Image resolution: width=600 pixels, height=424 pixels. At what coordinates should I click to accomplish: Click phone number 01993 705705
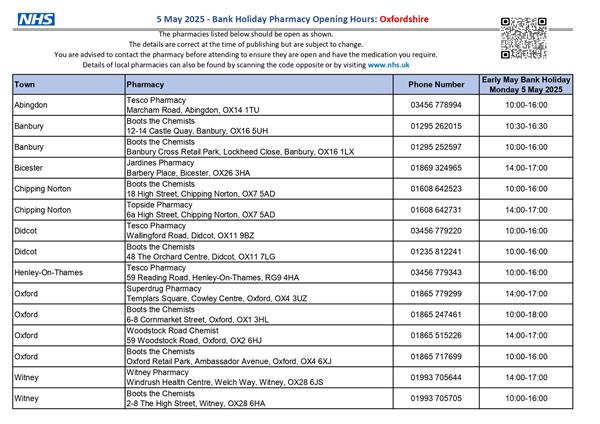436,398
